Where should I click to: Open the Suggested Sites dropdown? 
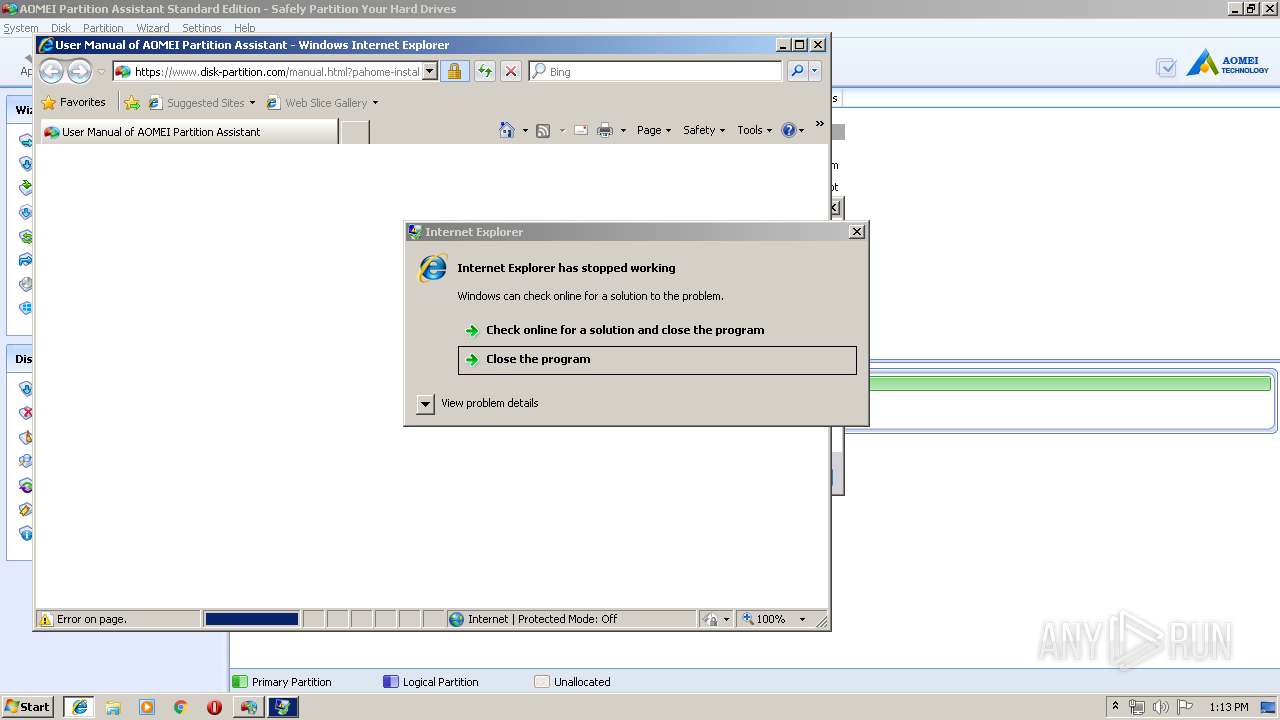point(252,103)
